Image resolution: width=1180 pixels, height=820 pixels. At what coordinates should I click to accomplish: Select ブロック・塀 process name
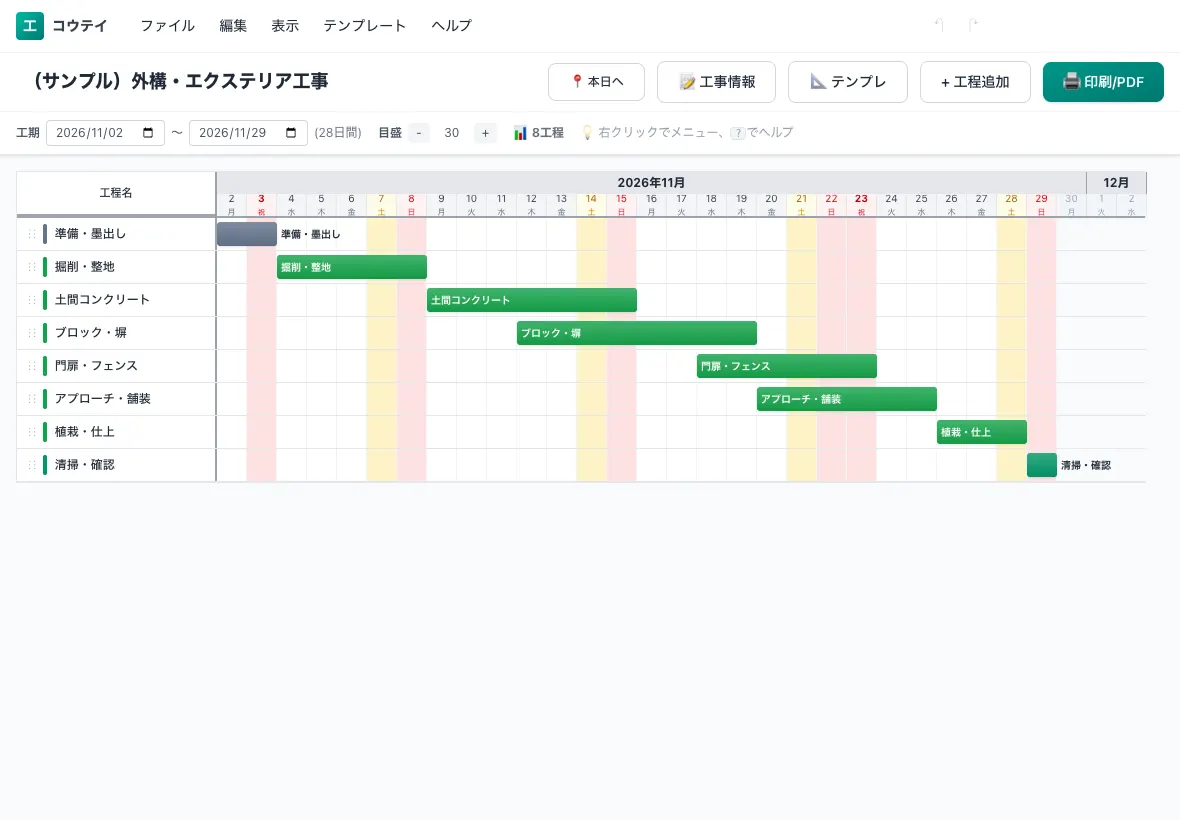coord(90,333)
